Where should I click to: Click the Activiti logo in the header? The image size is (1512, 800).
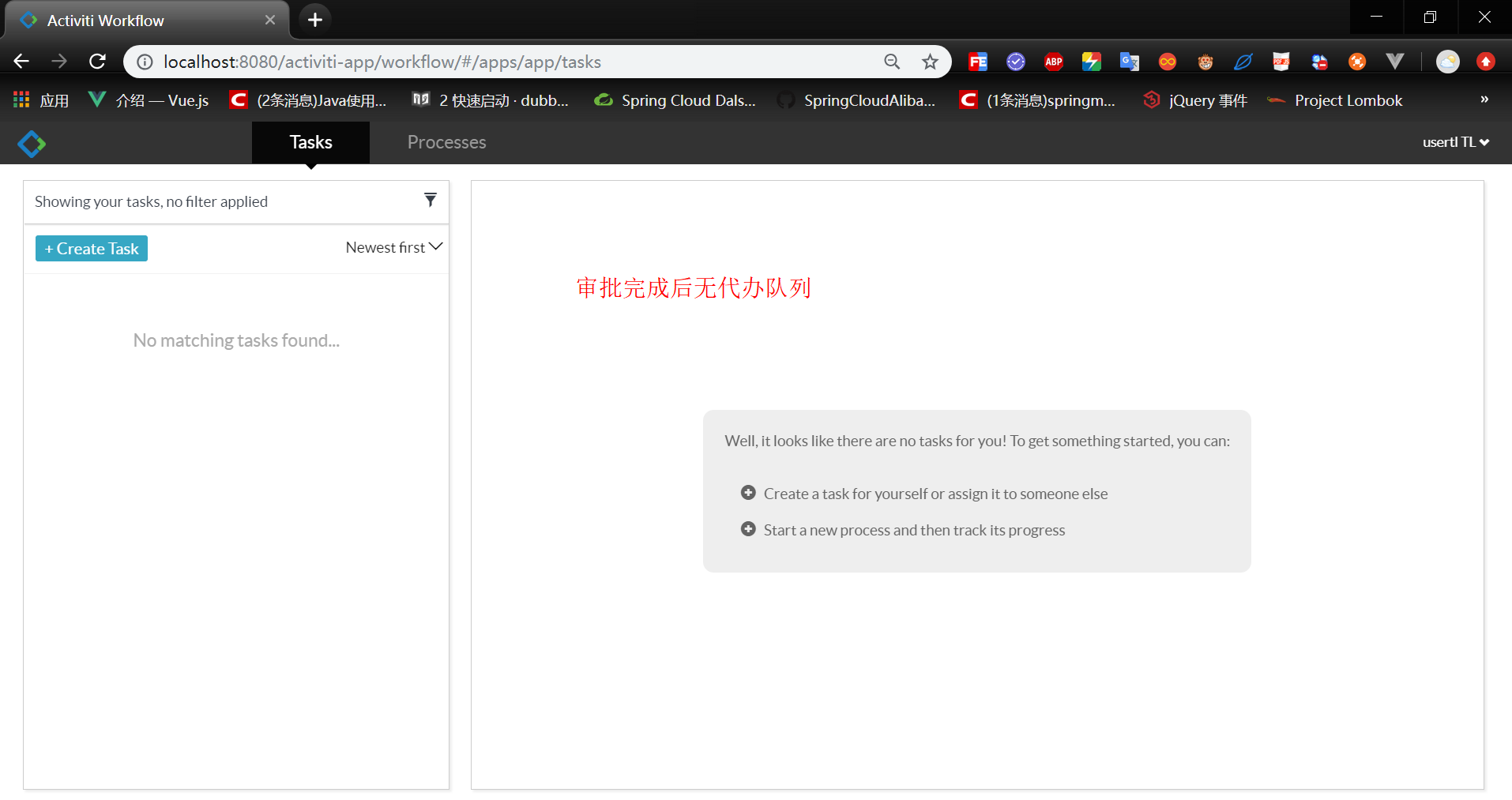(31, 143)
